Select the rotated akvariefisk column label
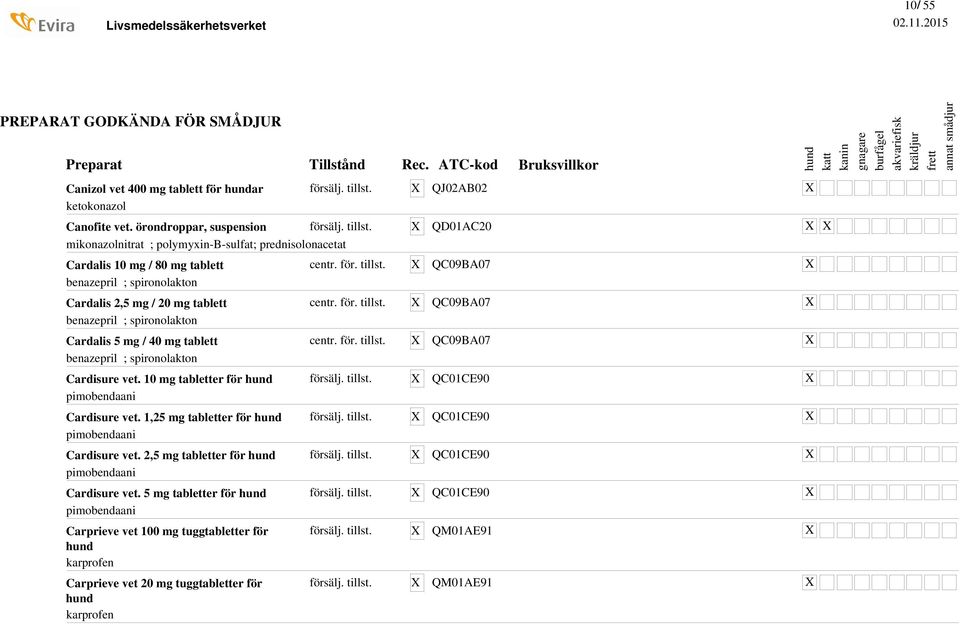 coord(897,143)
